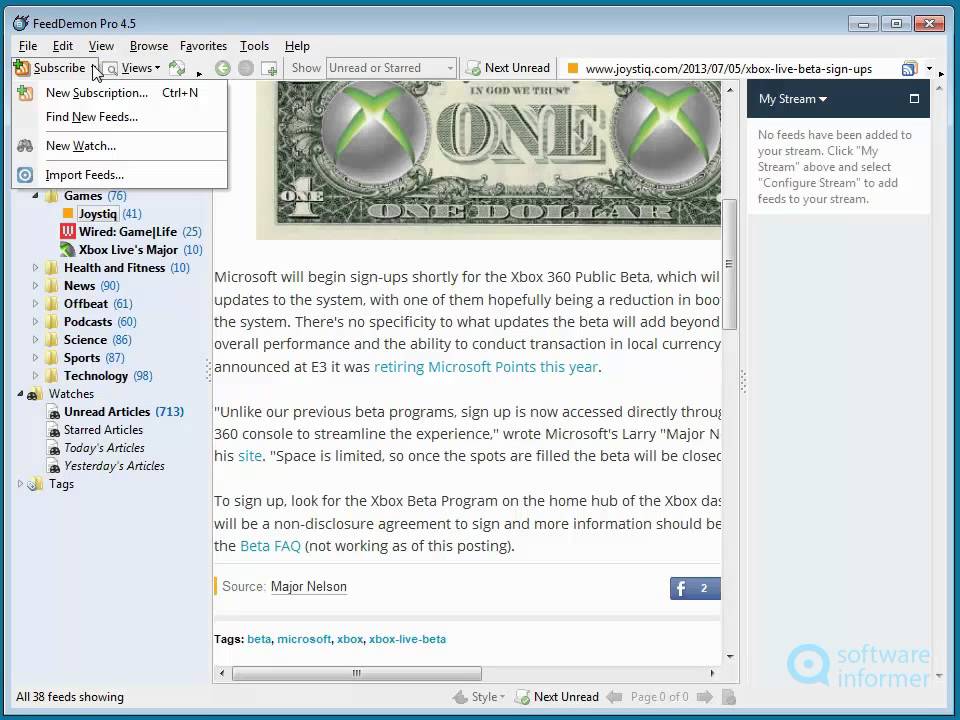This screenshot has width=960, height=720.
Task: Click the orange site favicon in address bar
Action: 572,68
